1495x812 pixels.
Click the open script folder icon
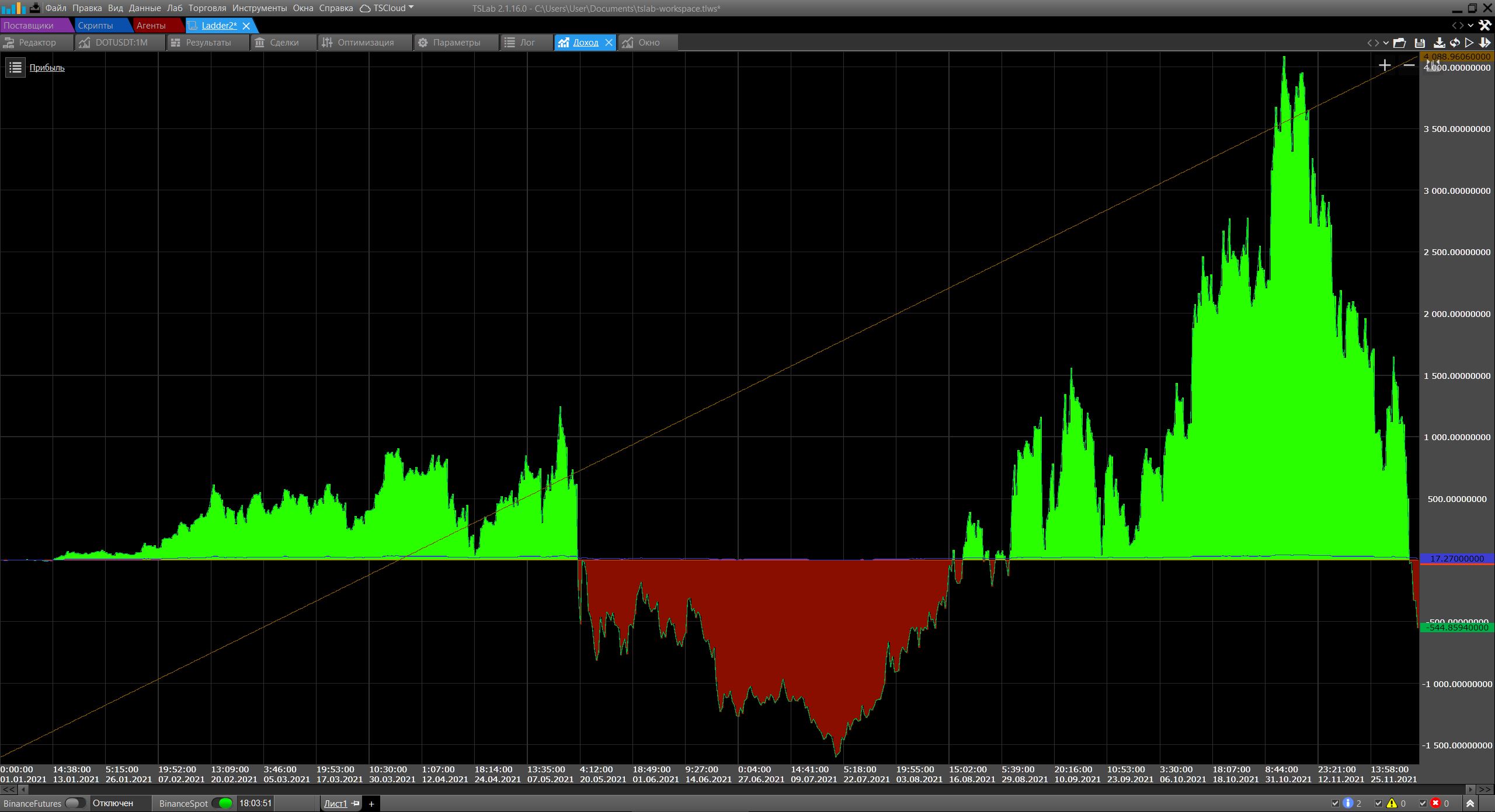(1399, 43)
